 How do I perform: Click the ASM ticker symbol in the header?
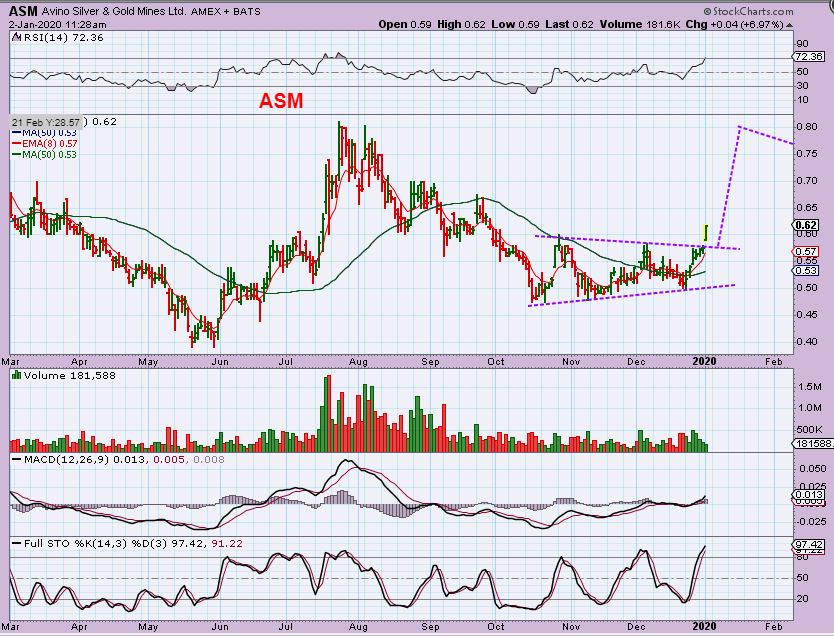[x=23, y=11]
